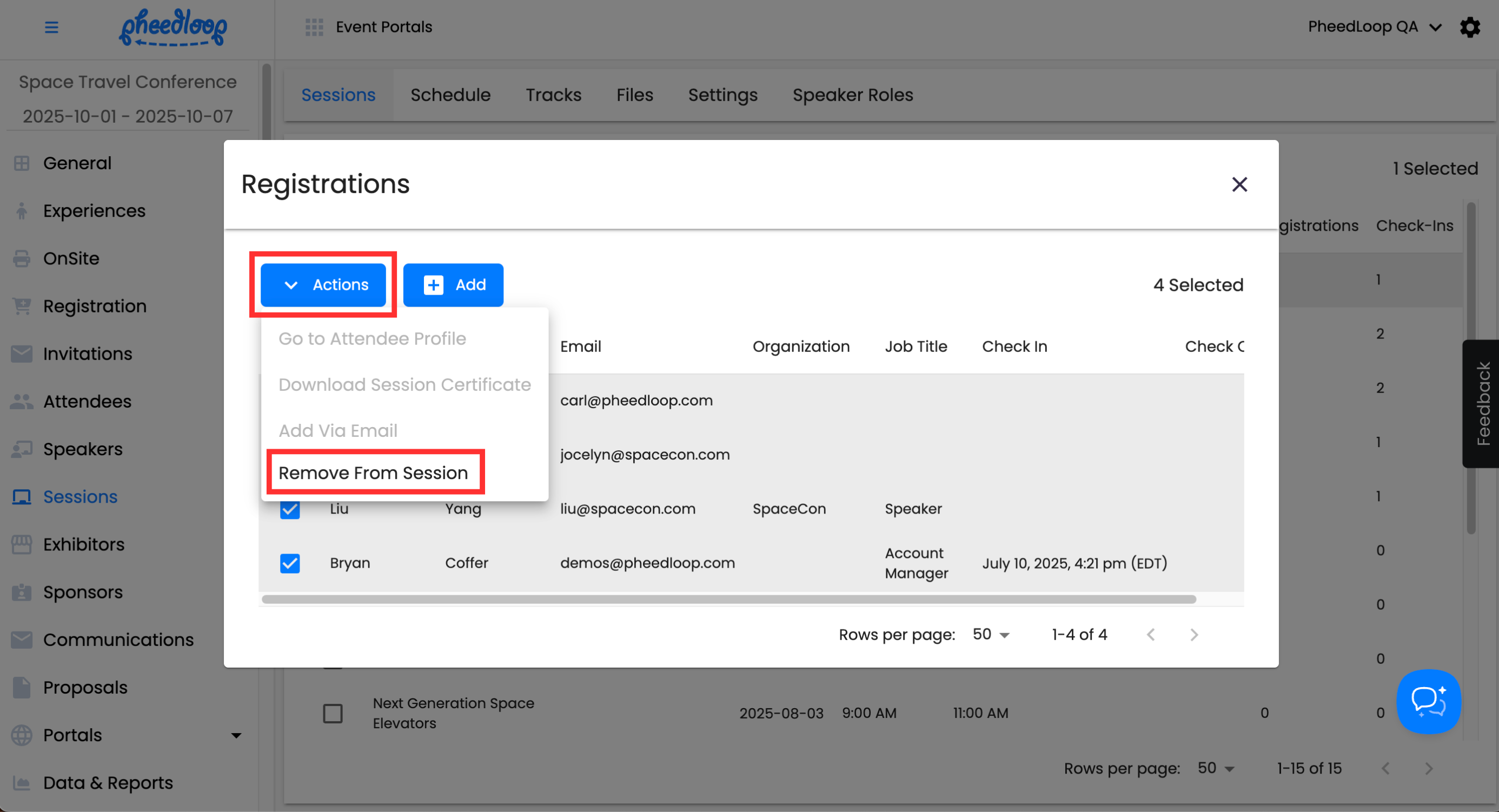1499x812 pixels.
Task: Click the hamburger menu icon
Action: (x=51, y=26)
